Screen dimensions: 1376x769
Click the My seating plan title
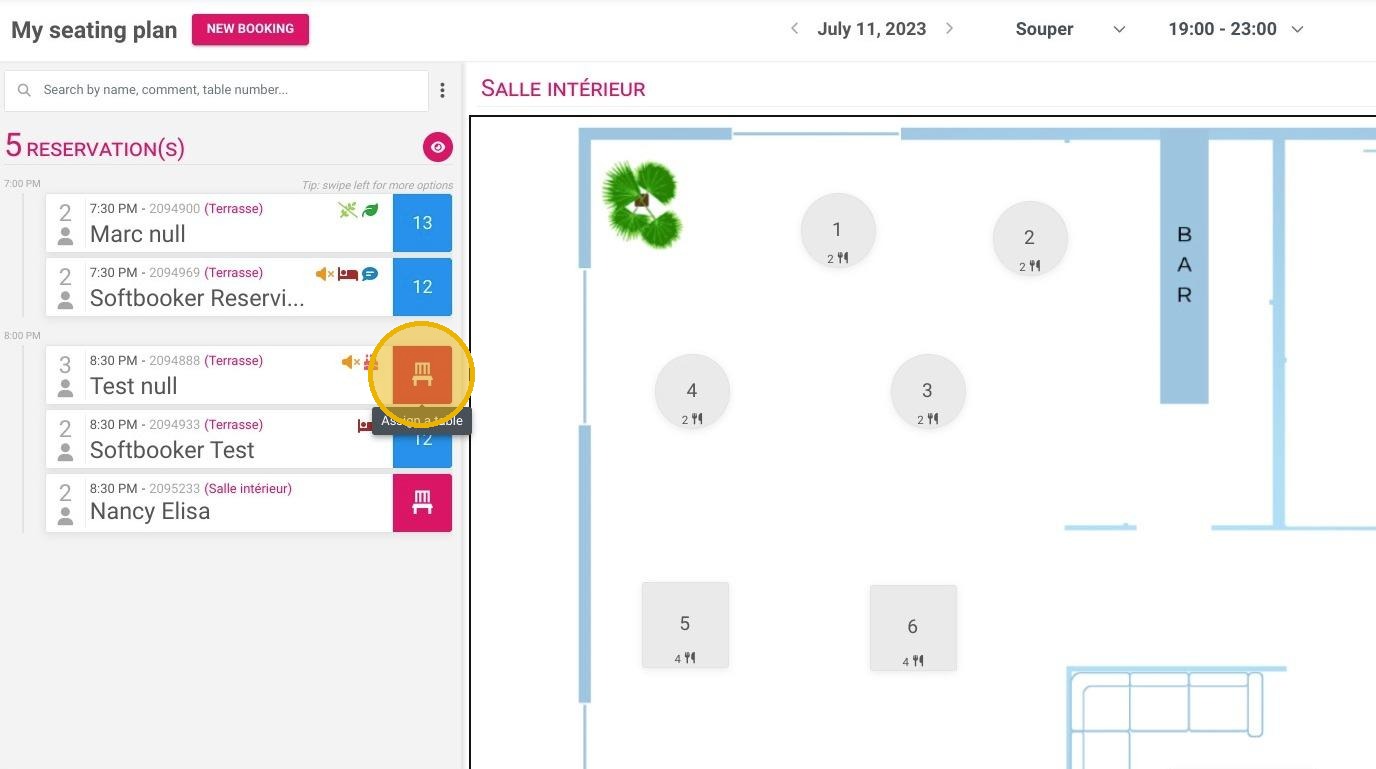point(94,30)
